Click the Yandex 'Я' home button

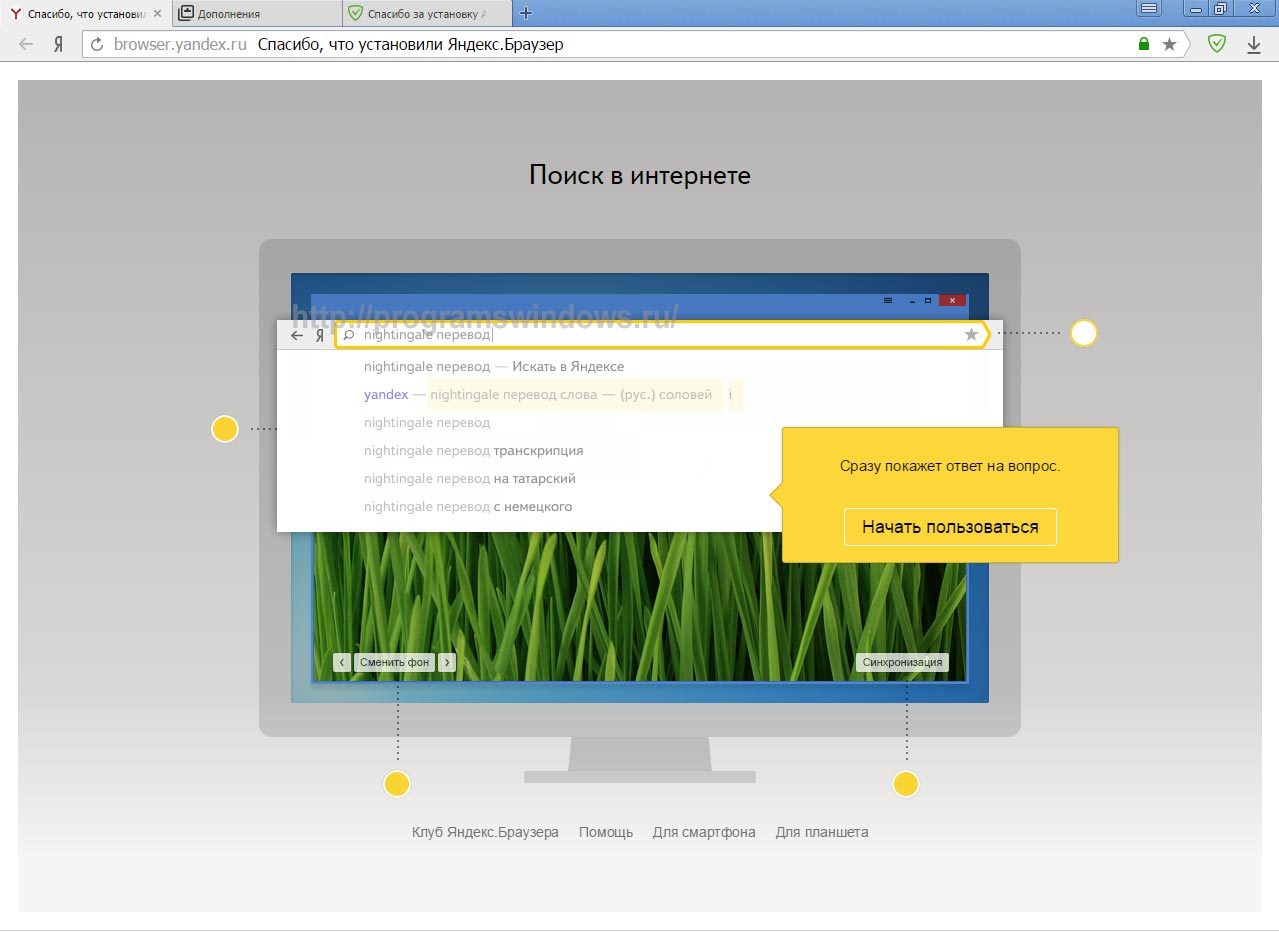[59, 45]
